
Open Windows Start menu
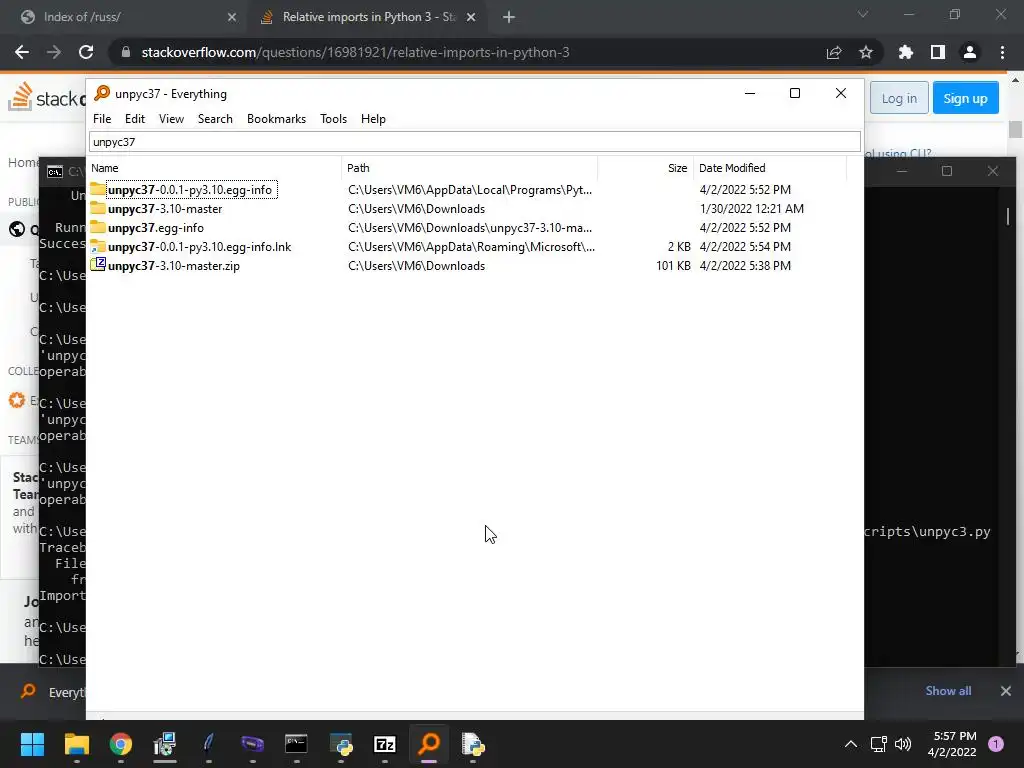pyautogui.click(x=32, y=744)
